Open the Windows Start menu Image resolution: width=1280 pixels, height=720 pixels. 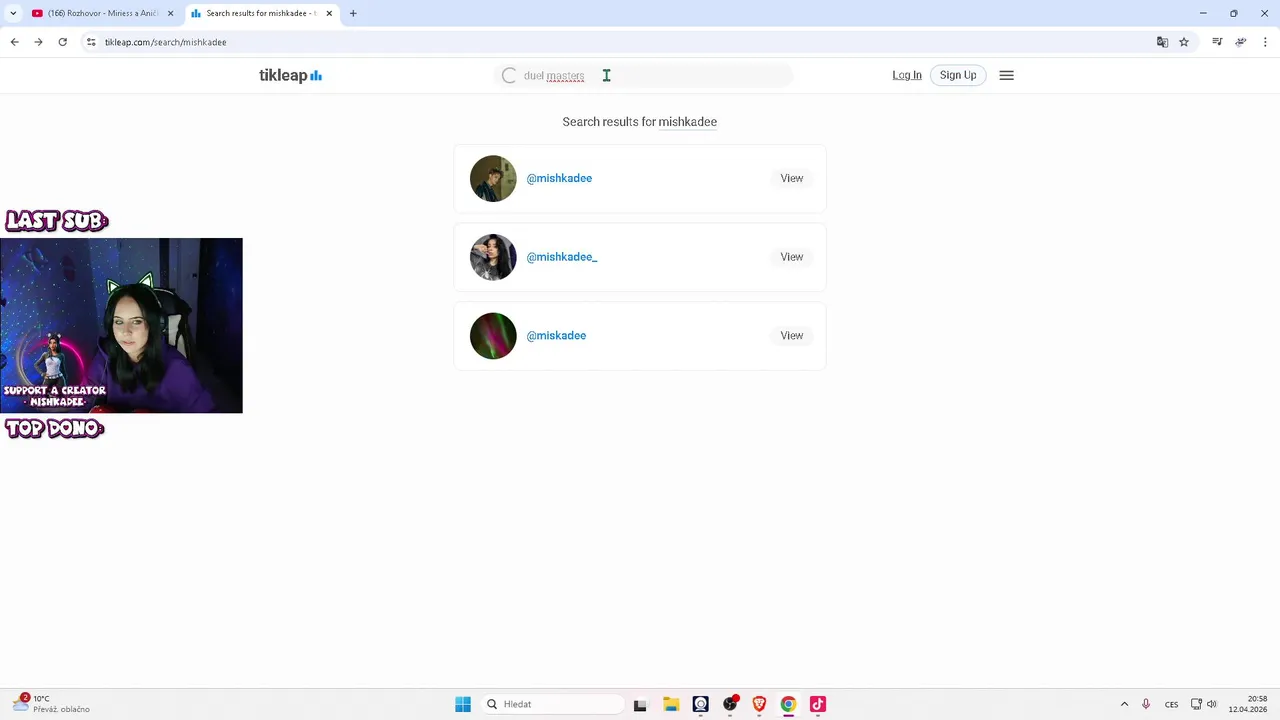point(463,704)
